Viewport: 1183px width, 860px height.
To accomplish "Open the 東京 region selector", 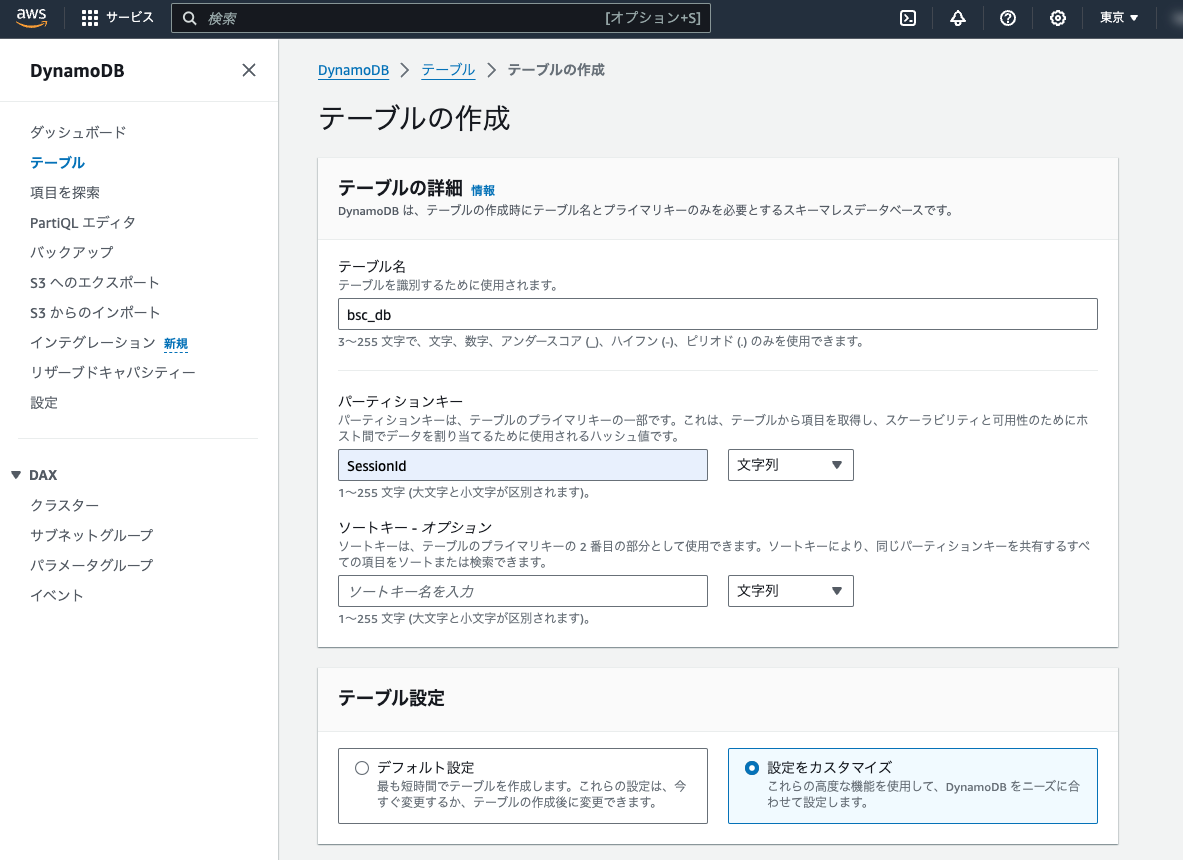I will [1118, 17].
